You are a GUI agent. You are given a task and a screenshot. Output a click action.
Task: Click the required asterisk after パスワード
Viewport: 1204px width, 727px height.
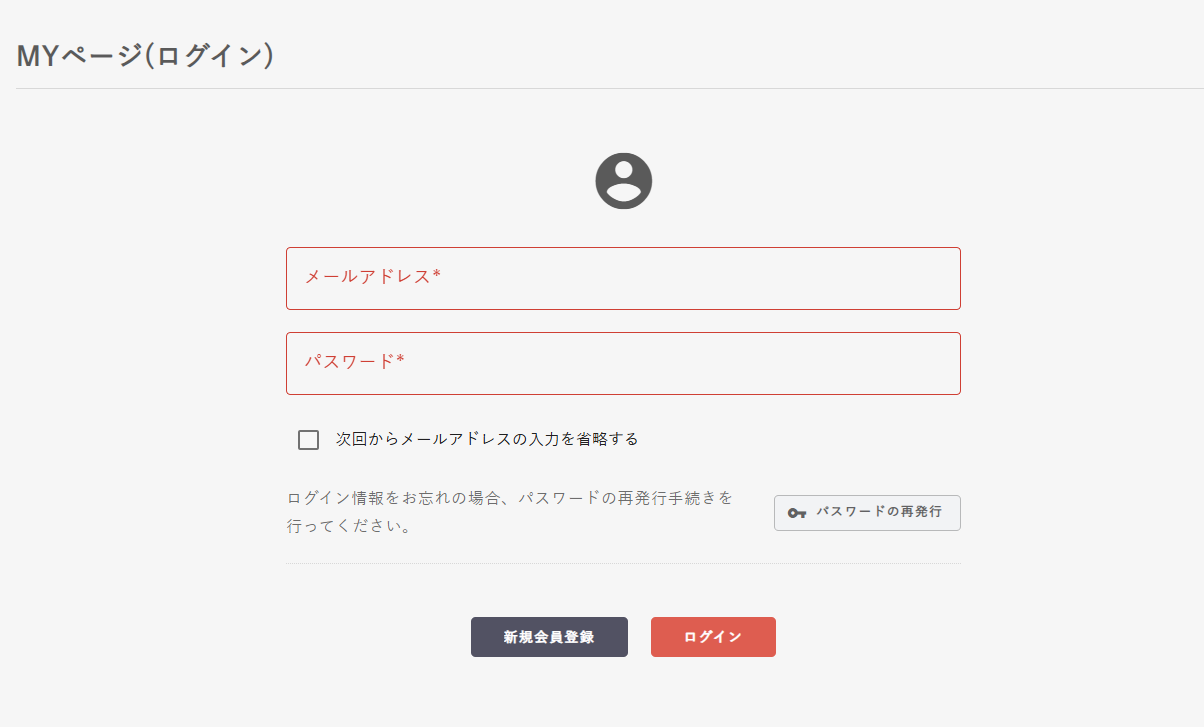401,360
